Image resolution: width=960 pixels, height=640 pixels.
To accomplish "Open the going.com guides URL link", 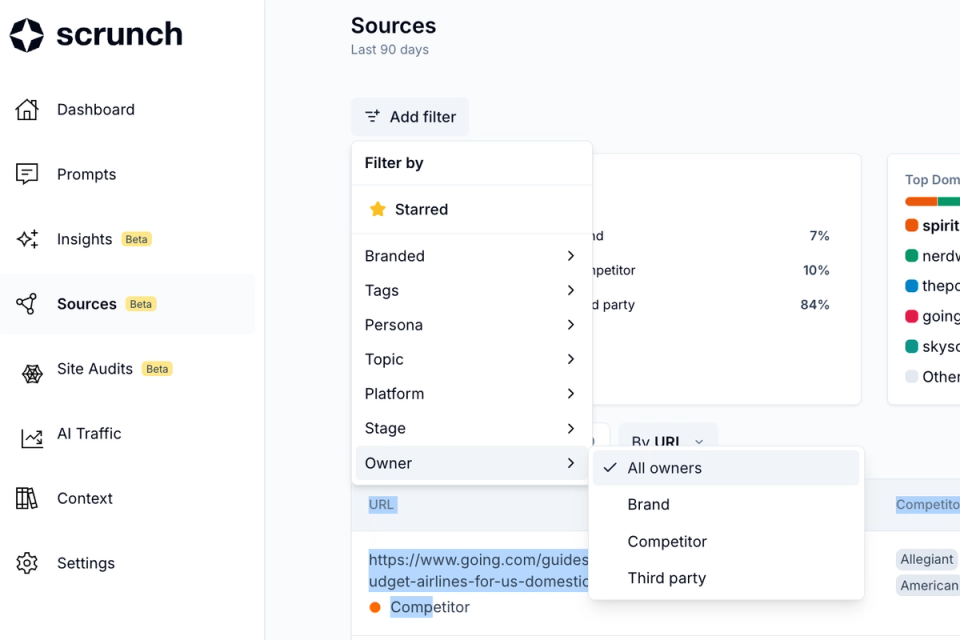I will tap(478, 570).
